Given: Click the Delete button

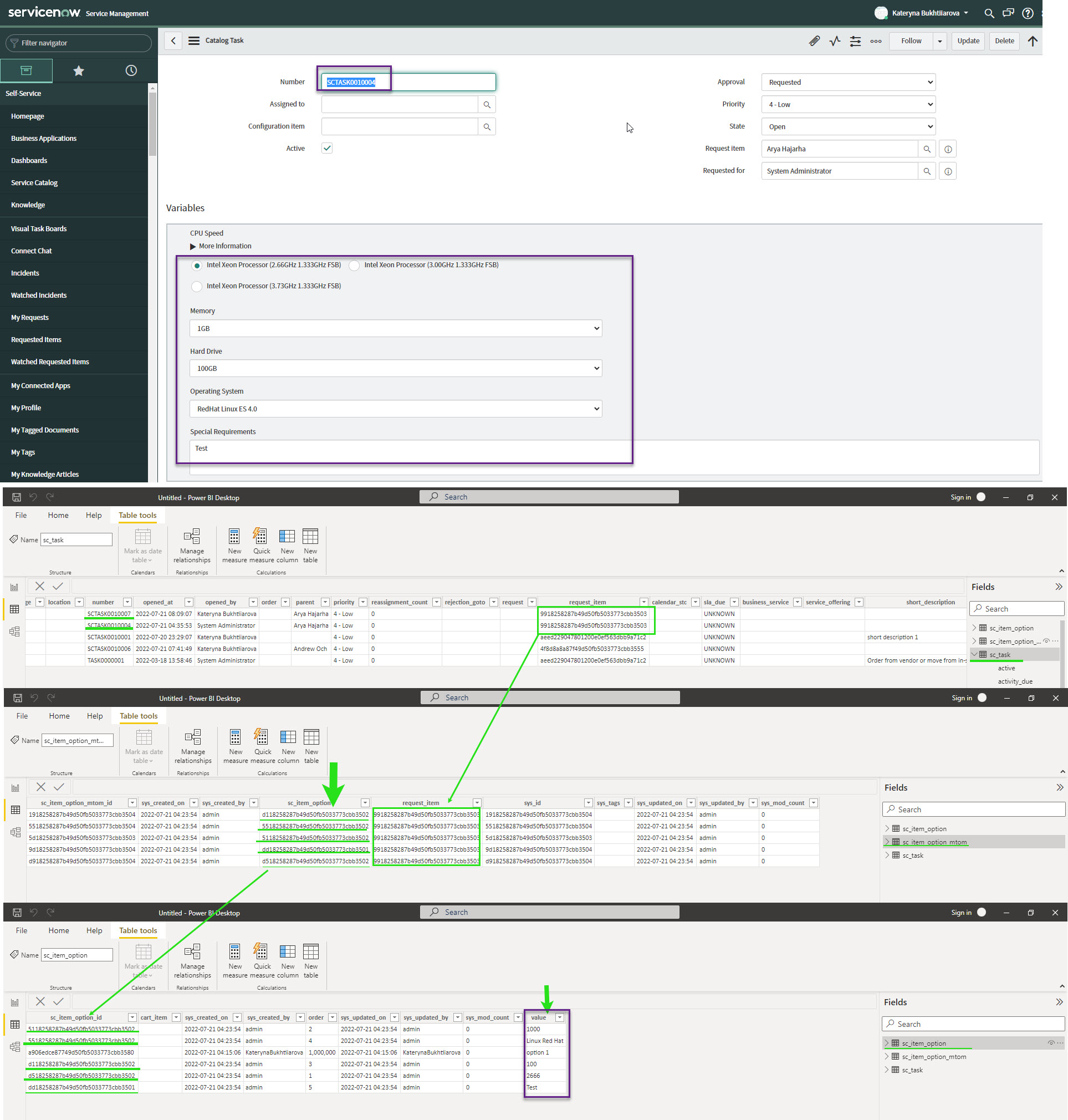Looking at the screenshot, I should tap(1004, 41).
